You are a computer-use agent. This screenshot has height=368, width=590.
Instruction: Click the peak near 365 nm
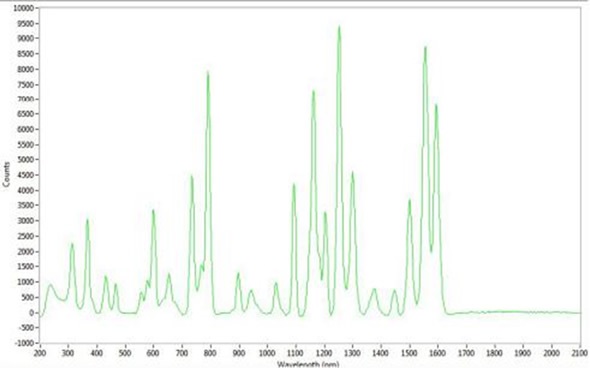coord(87,220)
